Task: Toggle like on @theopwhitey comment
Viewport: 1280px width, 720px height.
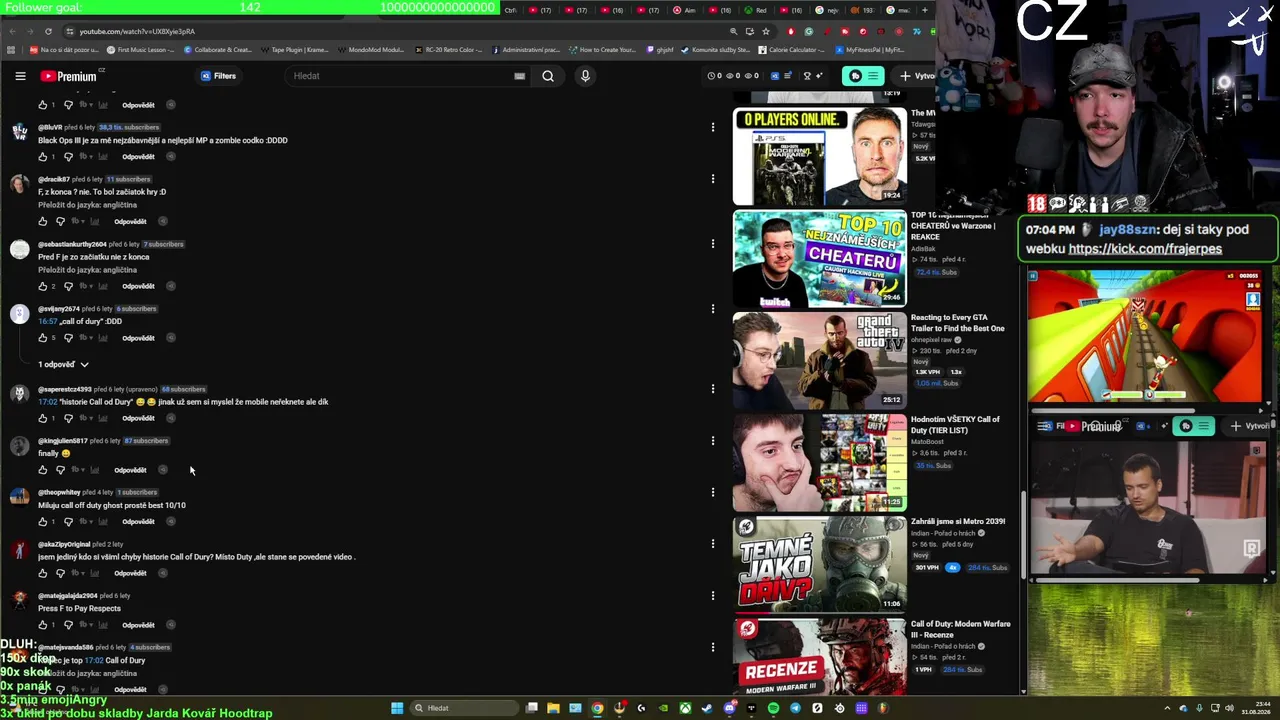Action: click(43, 522)
